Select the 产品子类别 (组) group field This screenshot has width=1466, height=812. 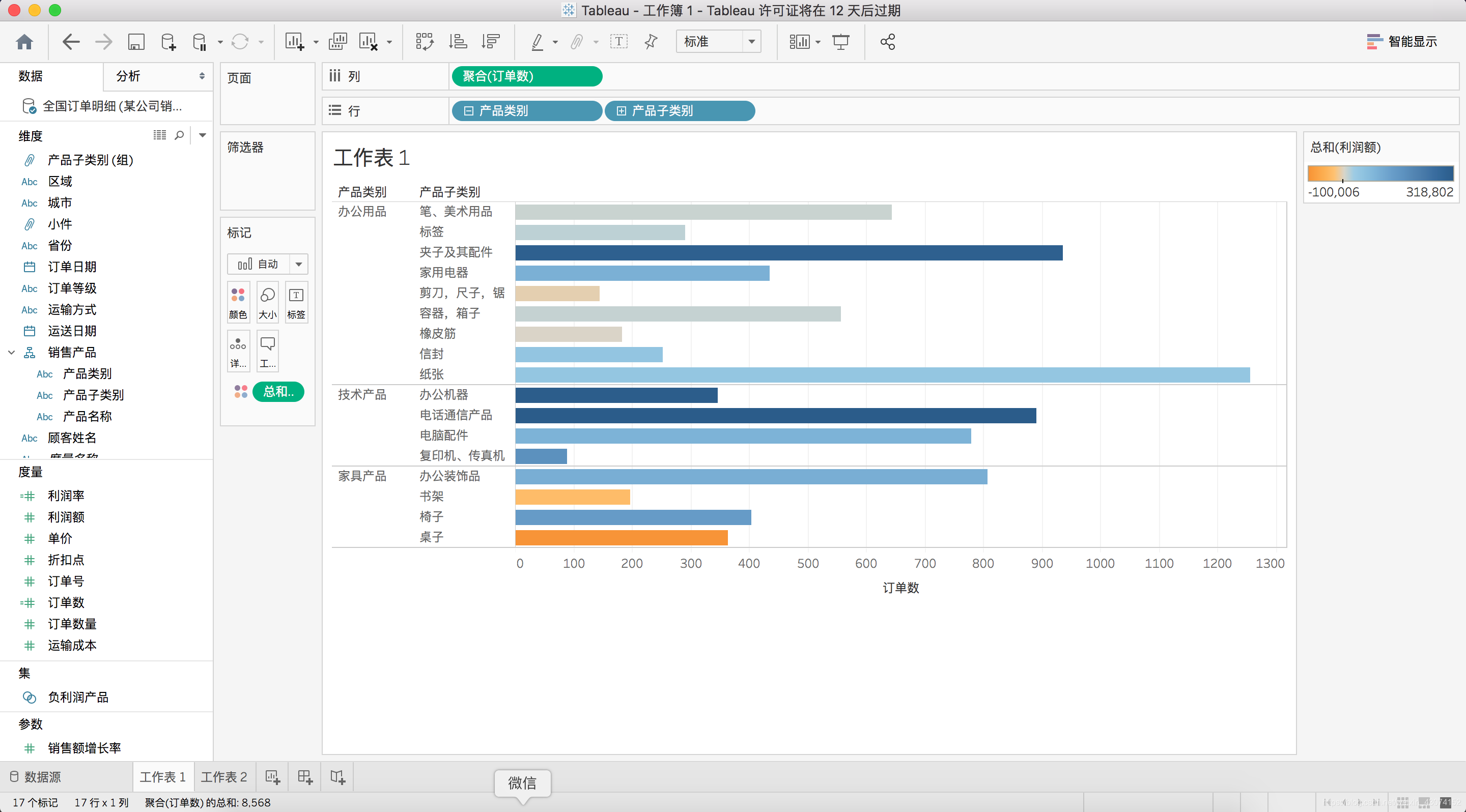[x=90, y=160]
